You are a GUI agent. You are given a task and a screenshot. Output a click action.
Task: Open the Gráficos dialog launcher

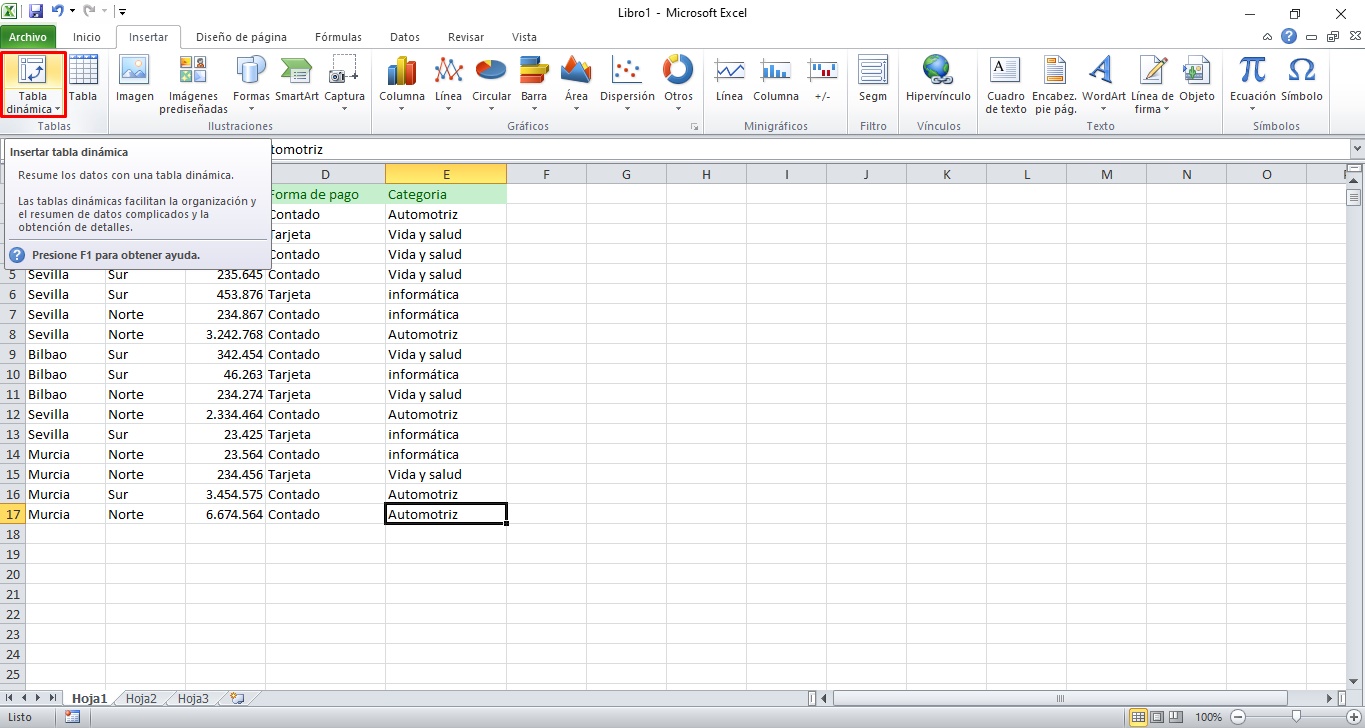694,128
